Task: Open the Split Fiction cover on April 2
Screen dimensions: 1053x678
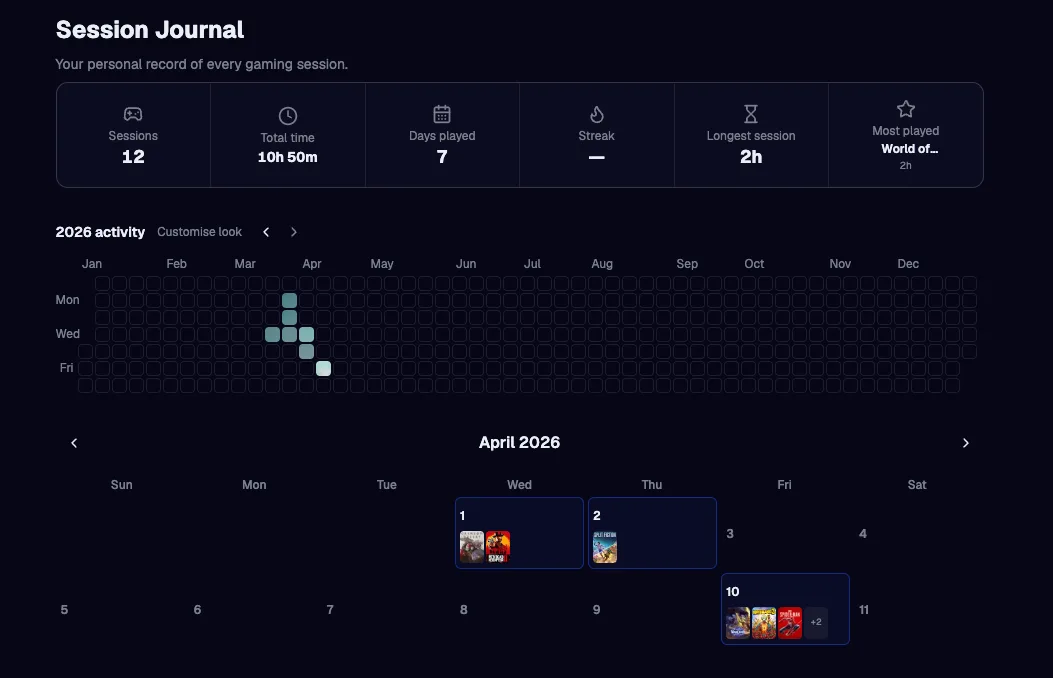Action: coord(605,547)
